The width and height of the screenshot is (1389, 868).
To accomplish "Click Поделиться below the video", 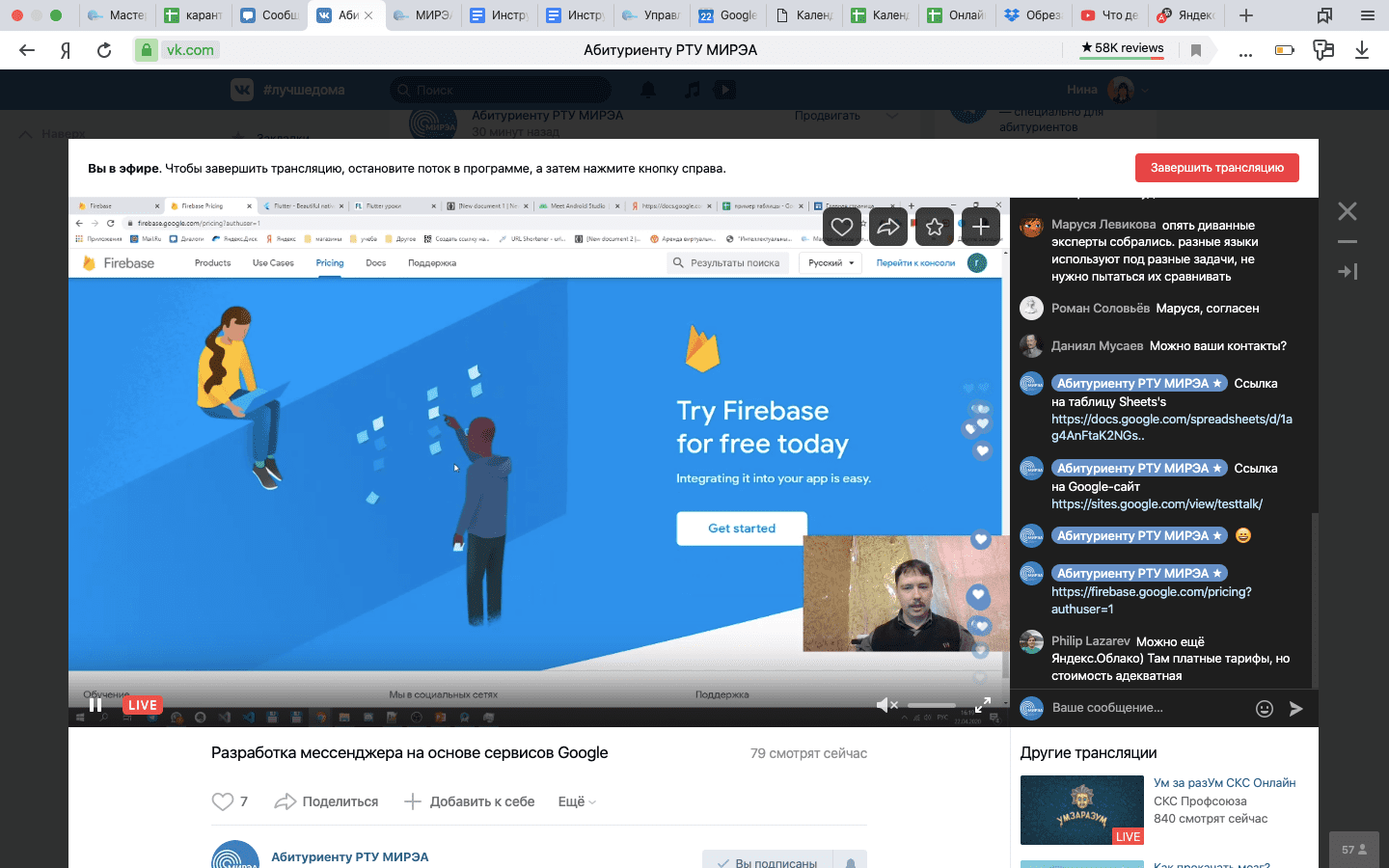I will pos(326,801).
